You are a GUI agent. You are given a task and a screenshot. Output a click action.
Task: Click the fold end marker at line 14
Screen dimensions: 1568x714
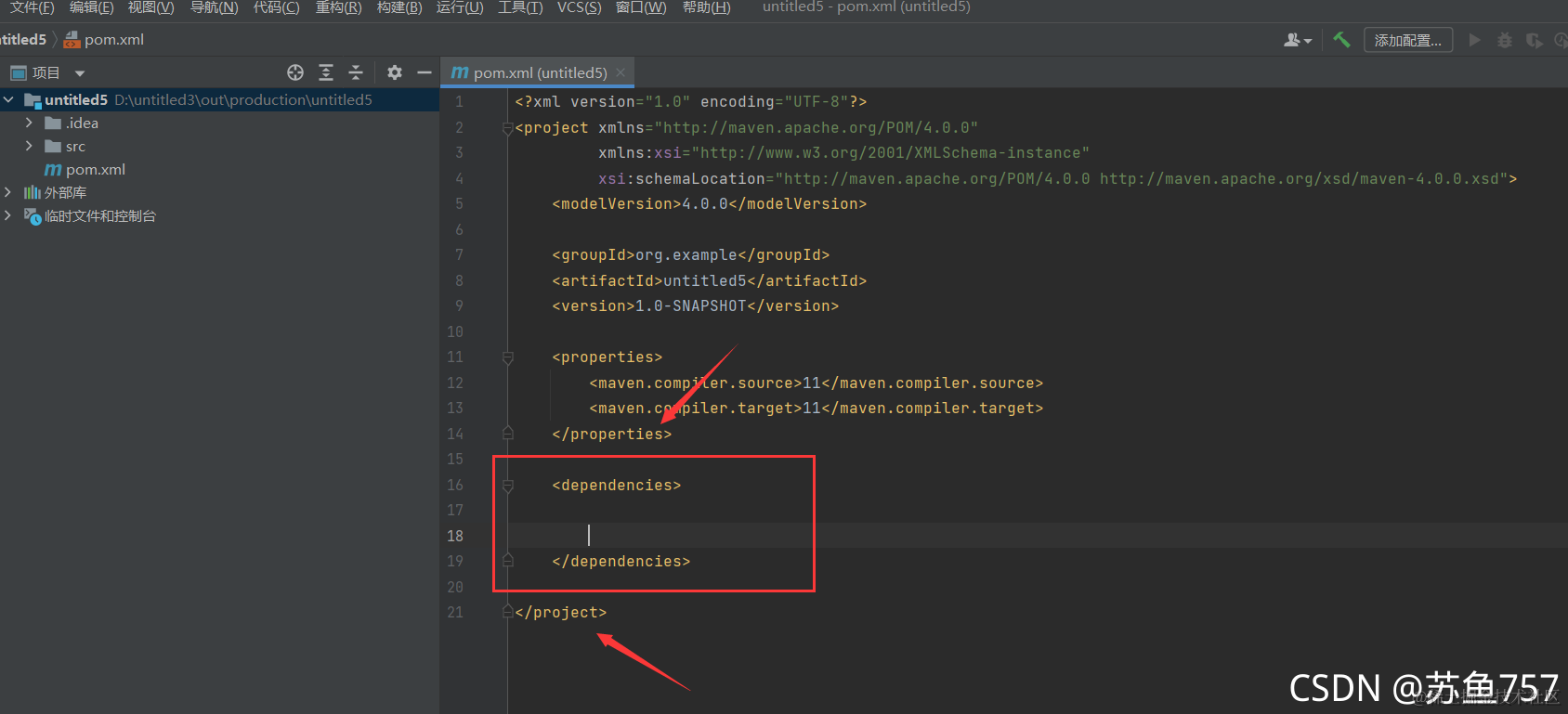click(x=508, y=433)
